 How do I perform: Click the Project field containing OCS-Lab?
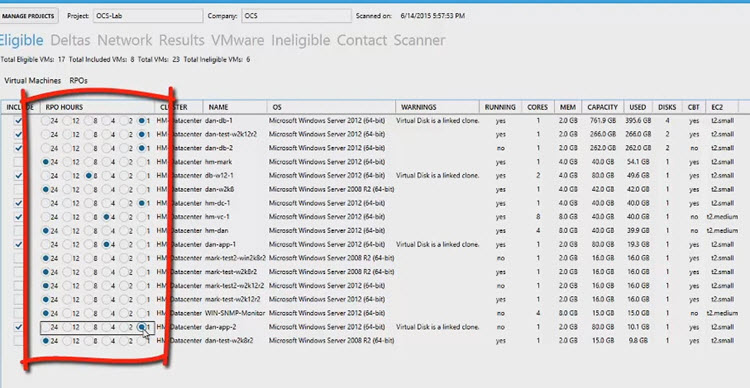pos(148,16)
